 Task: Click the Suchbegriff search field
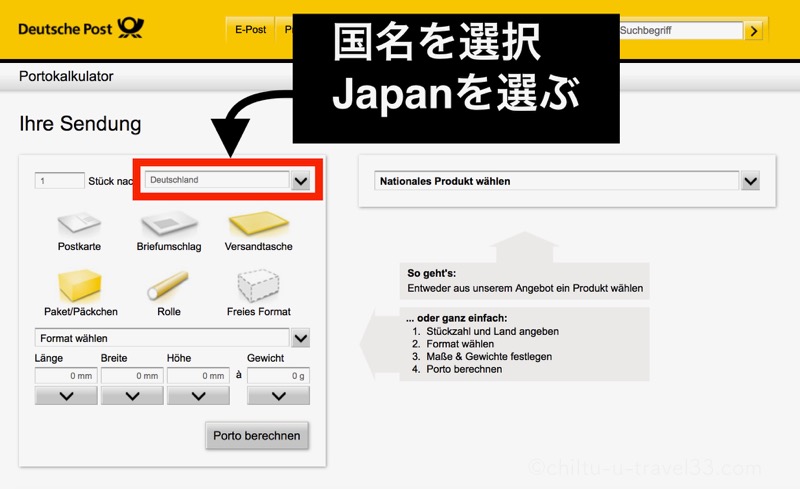tap(681, 31)
